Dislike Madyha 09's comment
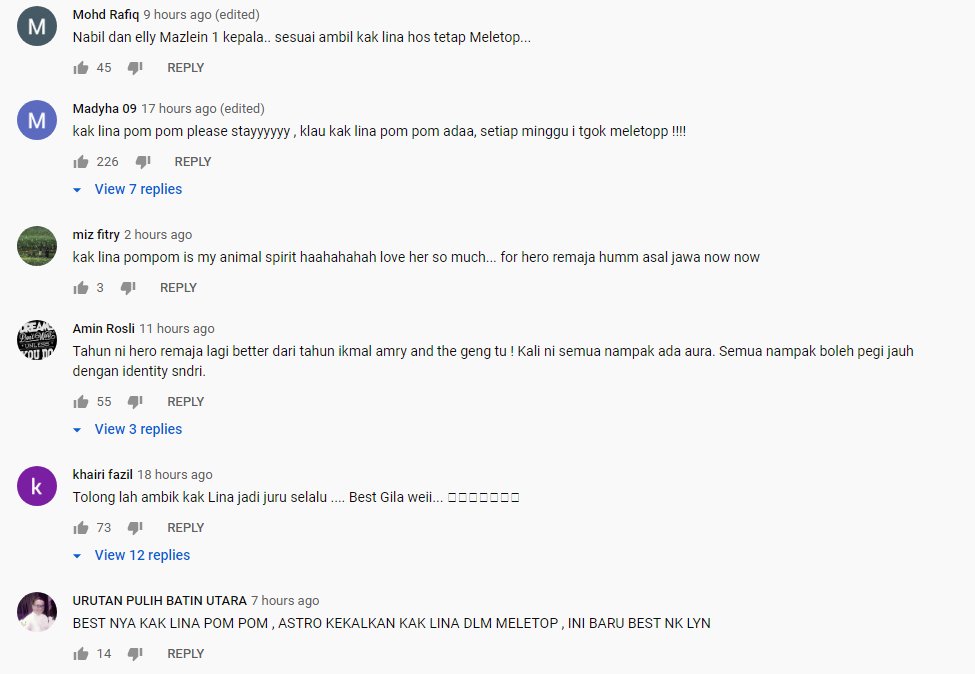The width and height of the screenshot is (975, 674). [x=142, y=162]
